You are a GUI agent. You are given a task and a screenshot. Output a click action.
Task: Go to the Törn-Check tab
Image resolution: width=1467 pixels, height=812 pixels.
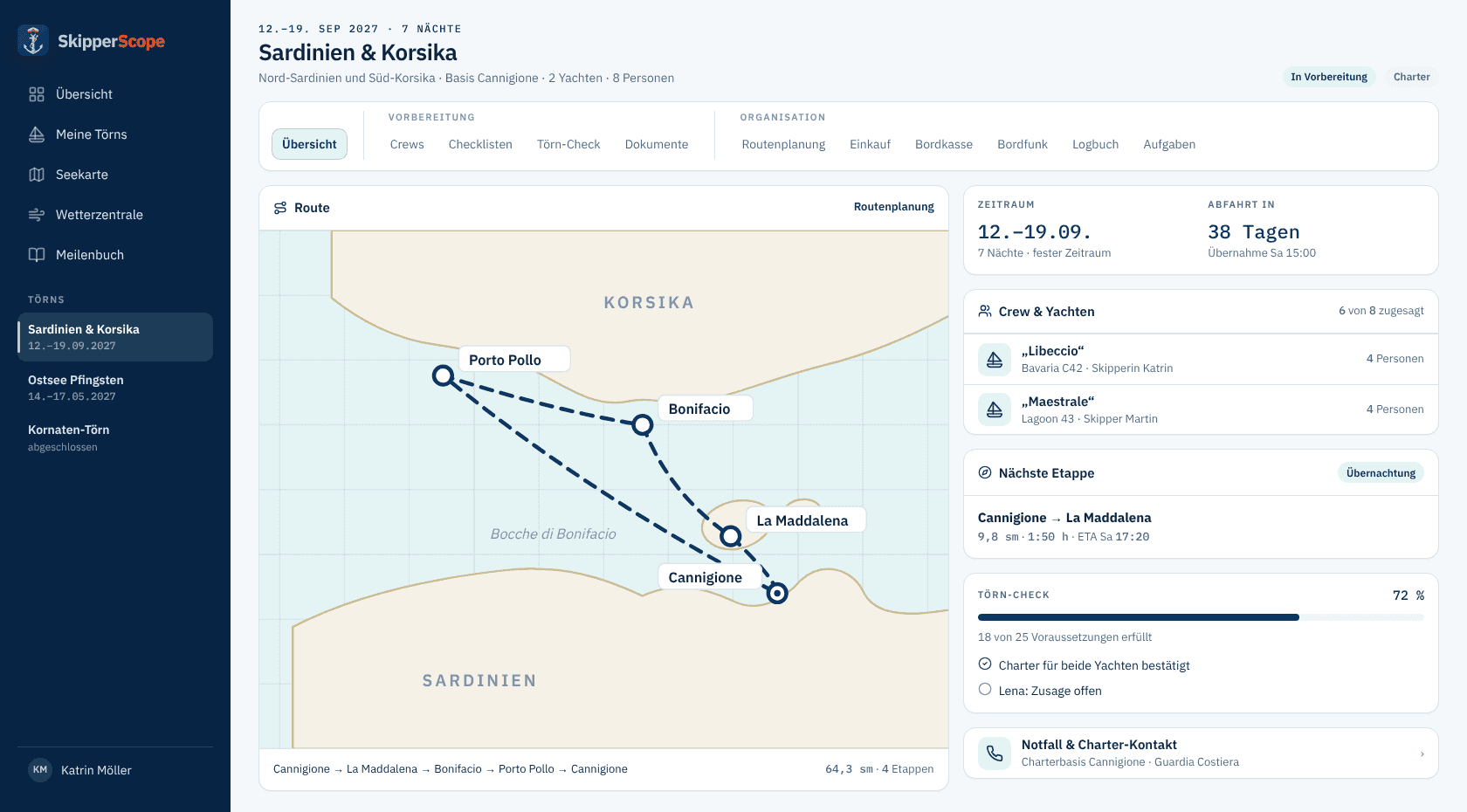click(x=568, y=144)
